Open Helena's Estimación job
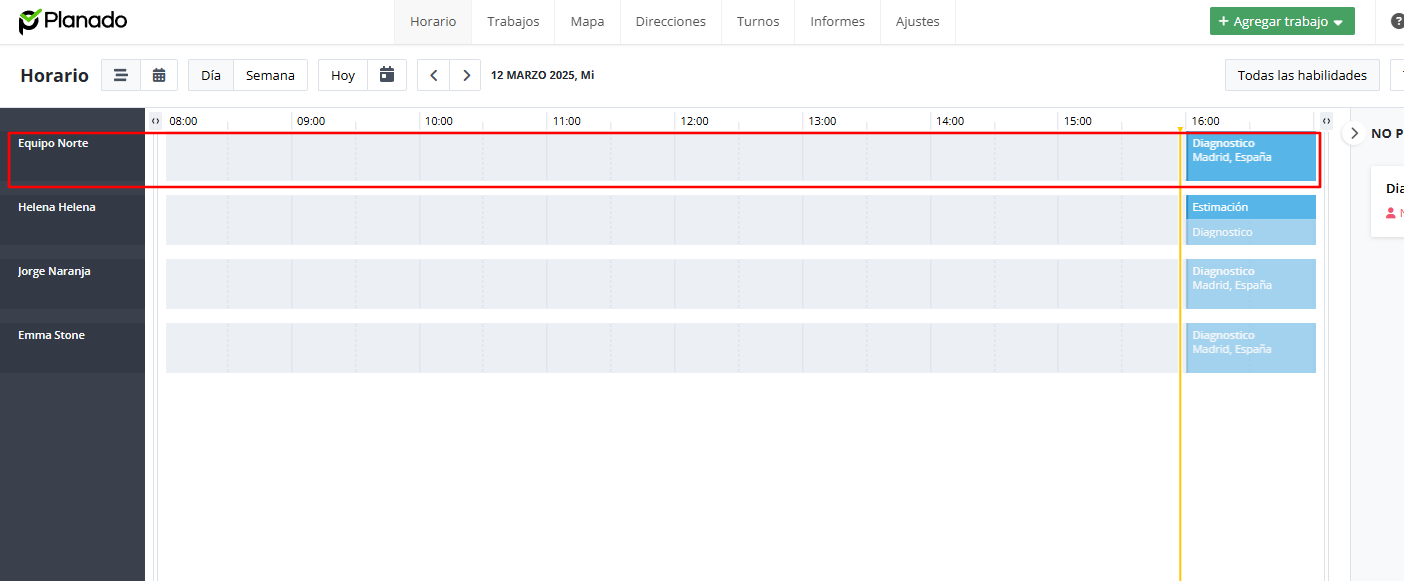 pos(1250,207)
